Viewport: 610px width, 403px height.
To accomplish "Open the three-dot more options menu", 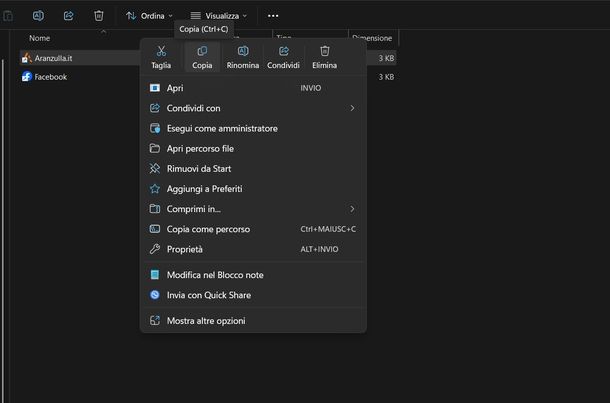I will [273, 16].
